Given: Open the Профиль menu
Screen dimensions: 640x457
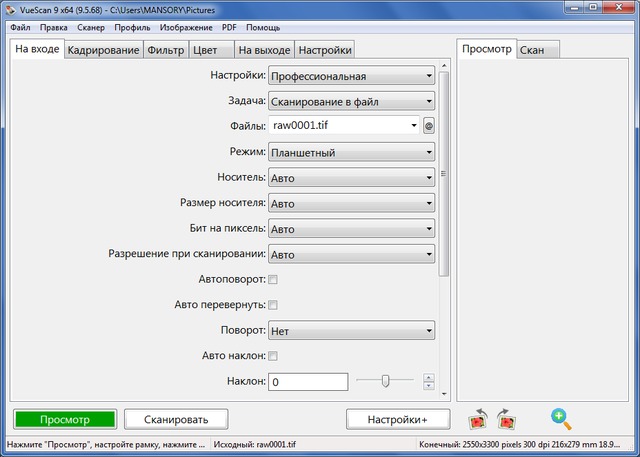Looking at the screenshot, I should [132, 28].
